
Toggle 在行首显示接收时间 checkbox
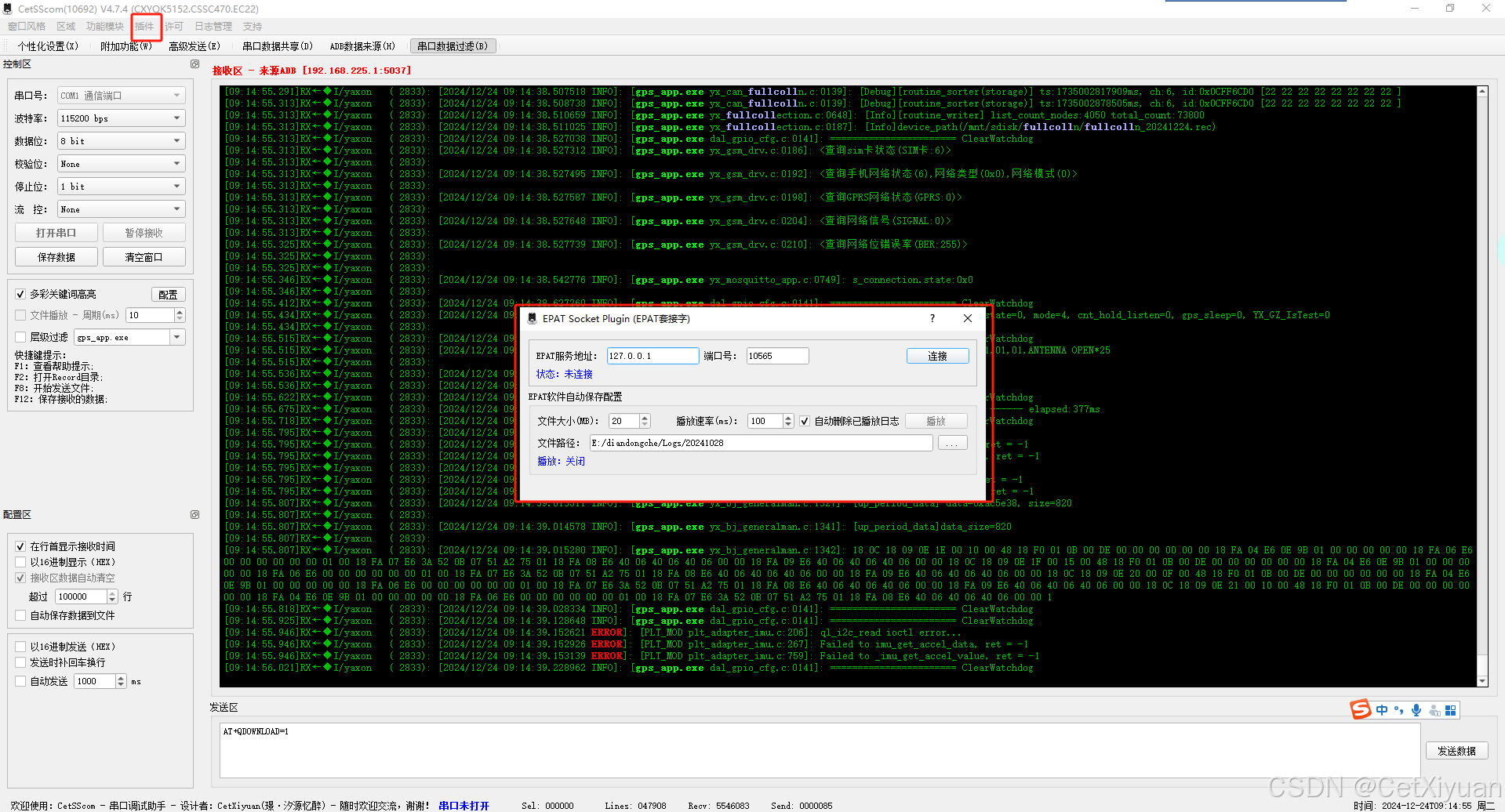pyautogui.click(x=20, y=546)
